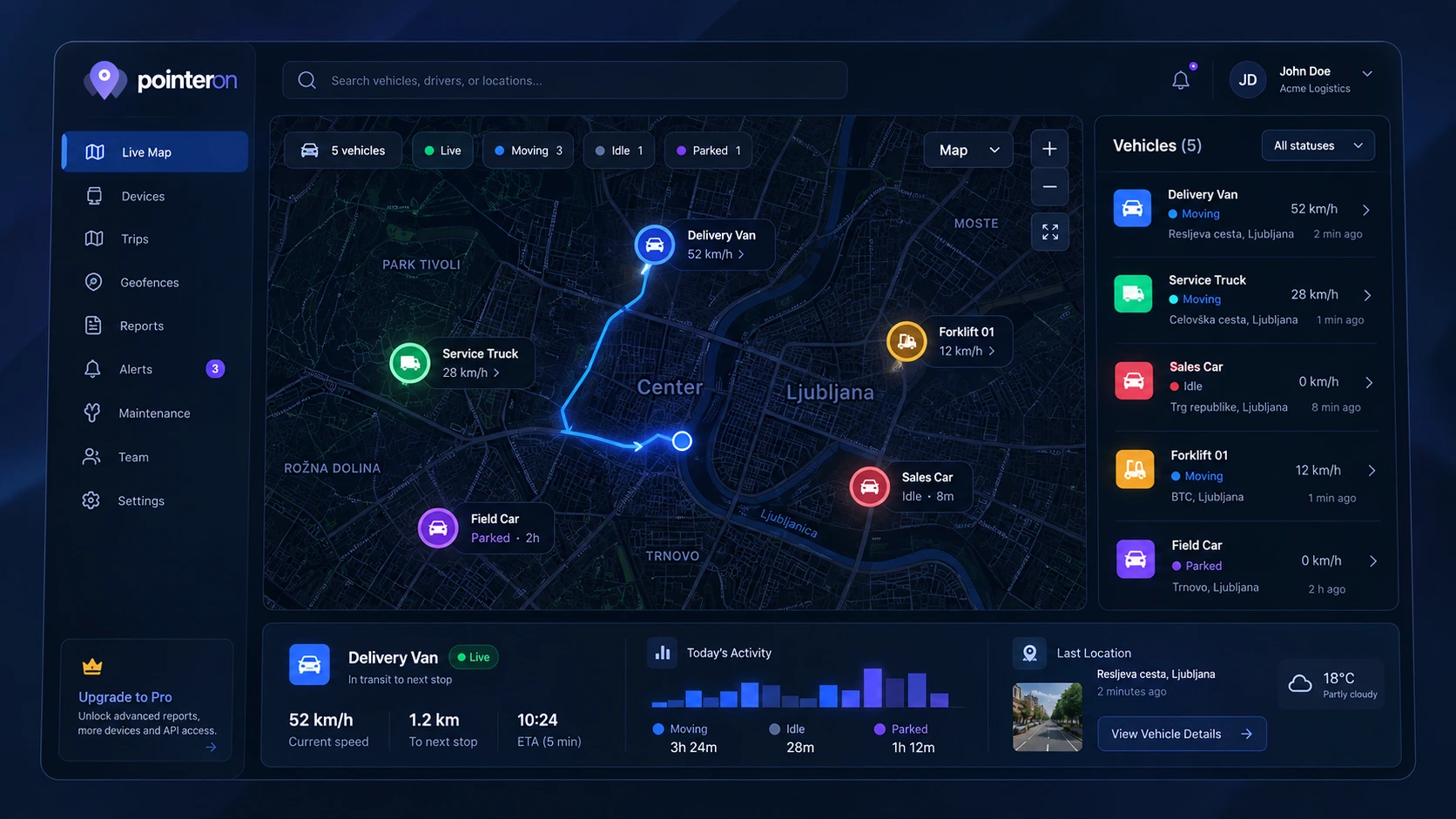The height and width of the screenshot is (819, 1456).
Task: Toggle the Parked 1 filter chip
Action: click(709, 151)
